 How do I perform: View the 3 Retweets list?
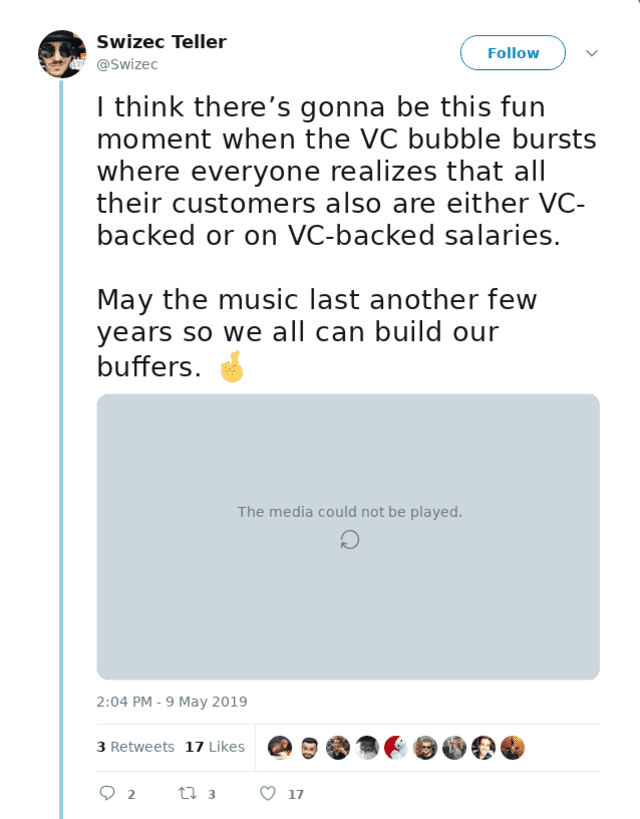tap(135, 747)
